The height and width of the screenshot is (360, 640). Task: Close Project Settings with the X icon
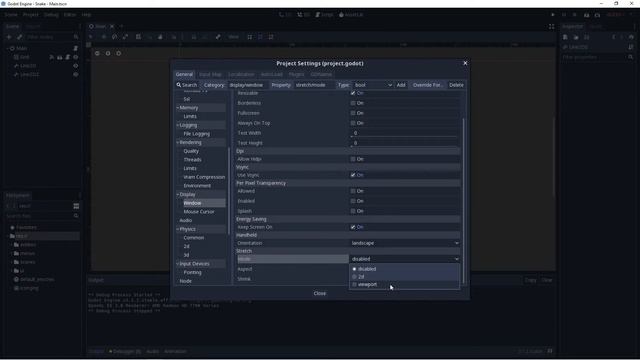point(465,63)
